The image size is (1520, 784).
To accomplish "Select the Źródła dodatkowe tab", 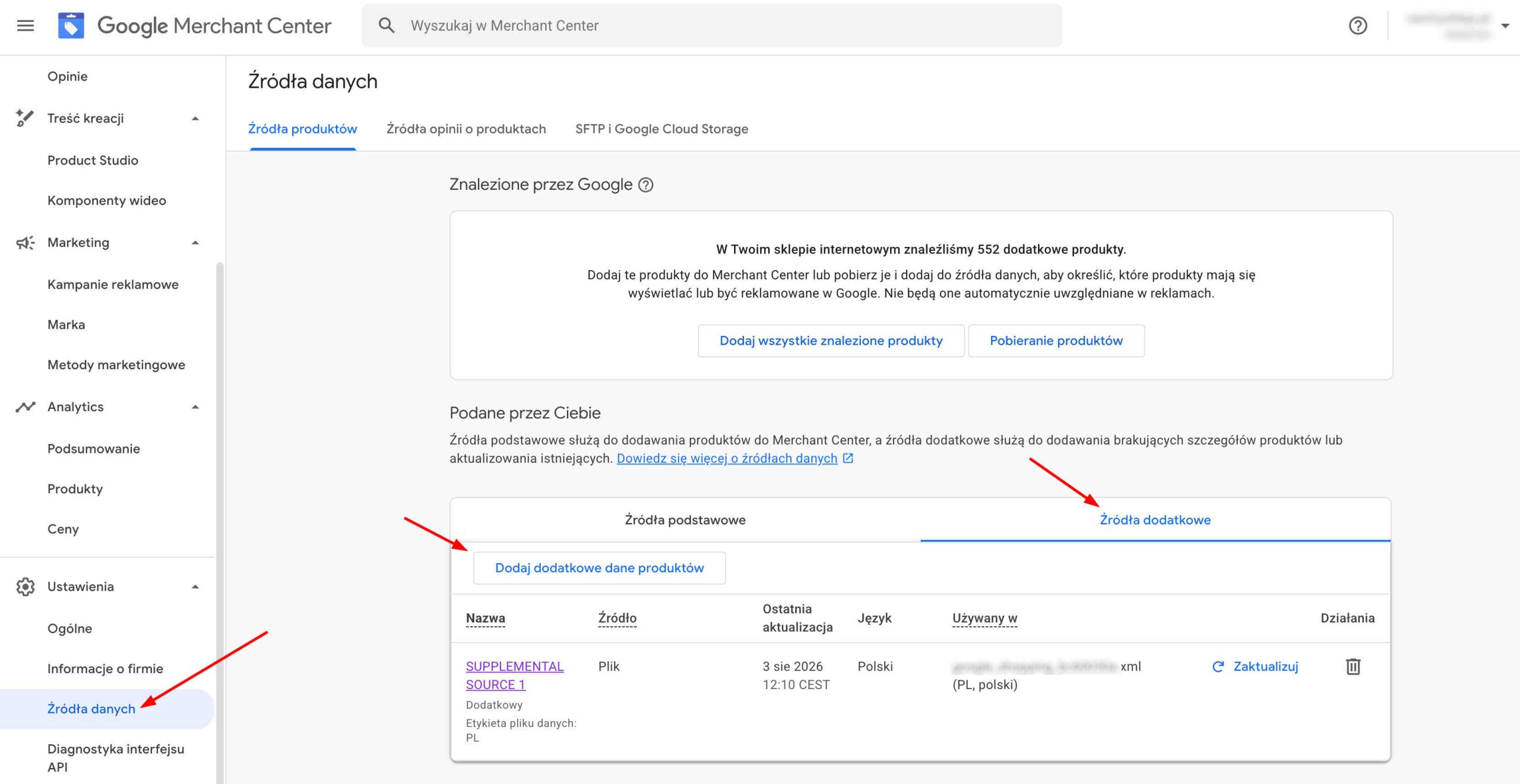I will tap(1155, 520).
